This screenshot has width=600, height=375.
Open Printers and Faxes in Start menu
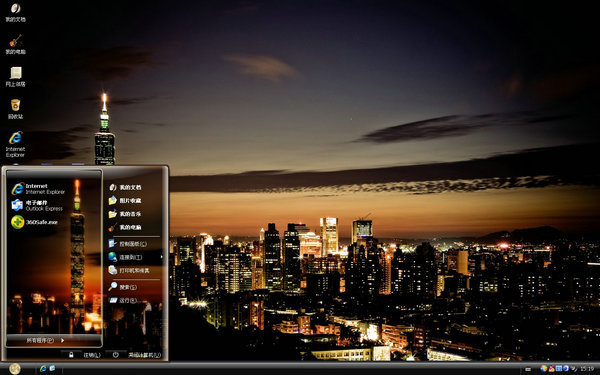click(x=129, y=270)
